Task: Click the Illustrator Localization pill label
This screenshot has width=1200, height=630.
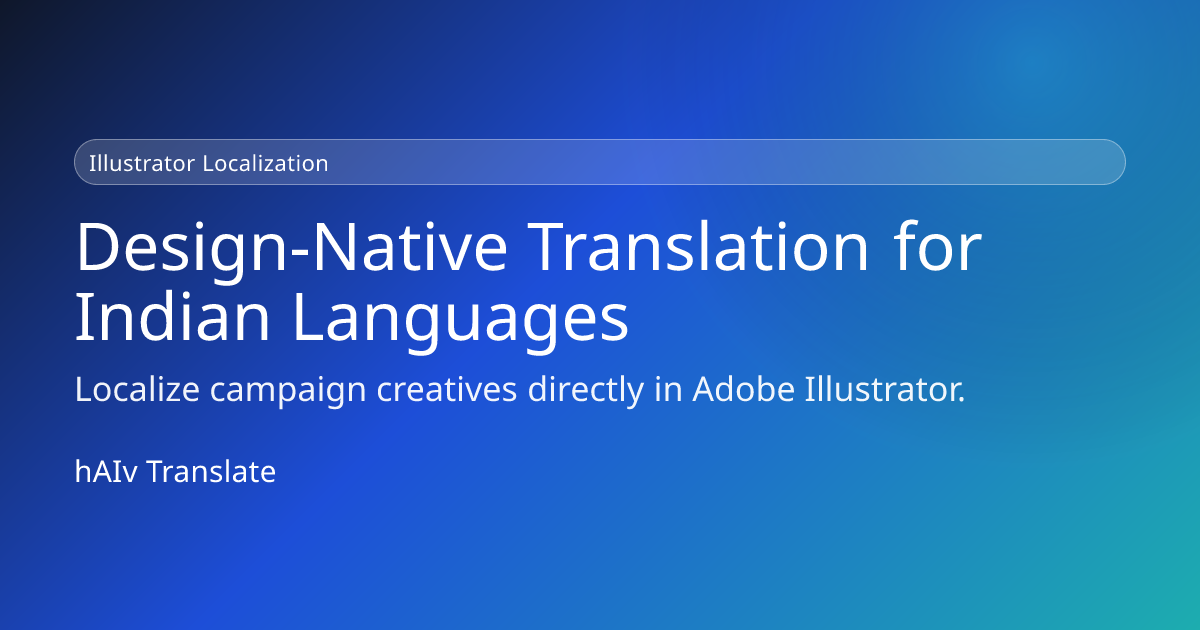Action: pos(600,162)
